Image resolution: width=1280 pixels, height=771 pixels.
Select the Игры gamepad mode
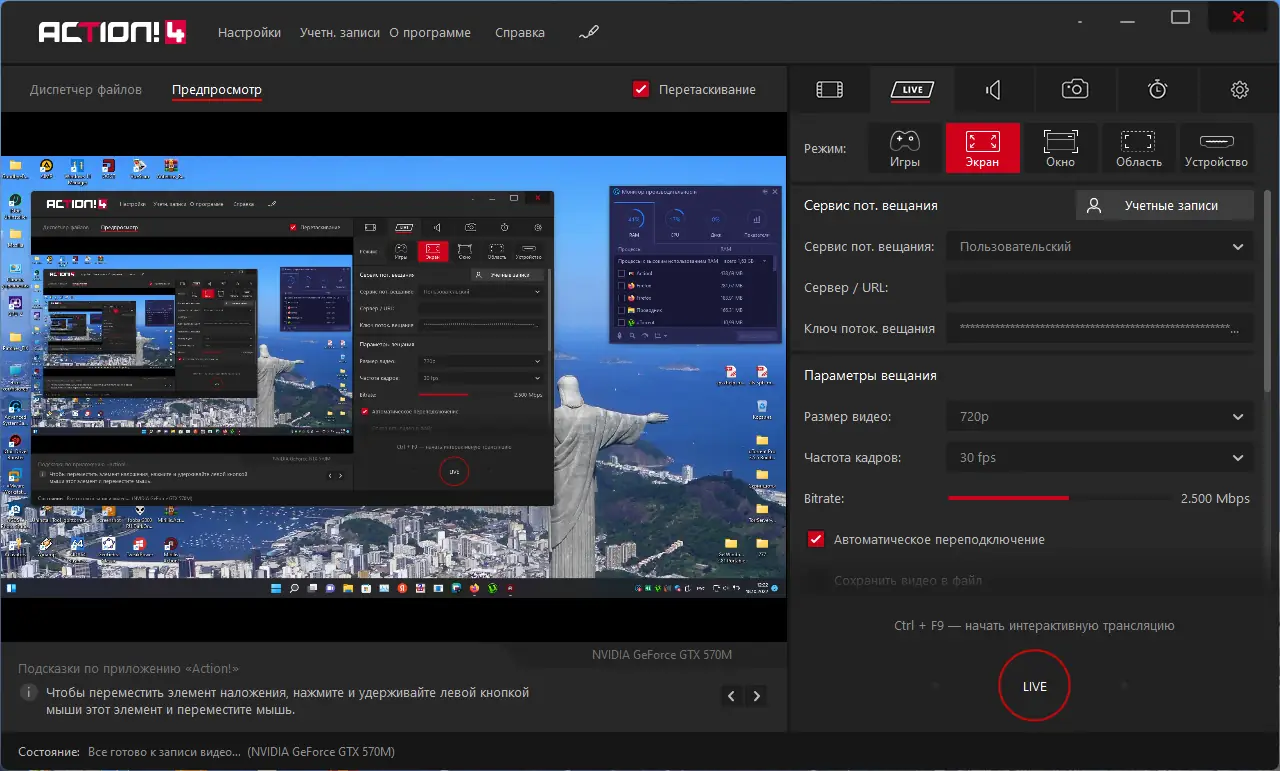tap(904, 148)
